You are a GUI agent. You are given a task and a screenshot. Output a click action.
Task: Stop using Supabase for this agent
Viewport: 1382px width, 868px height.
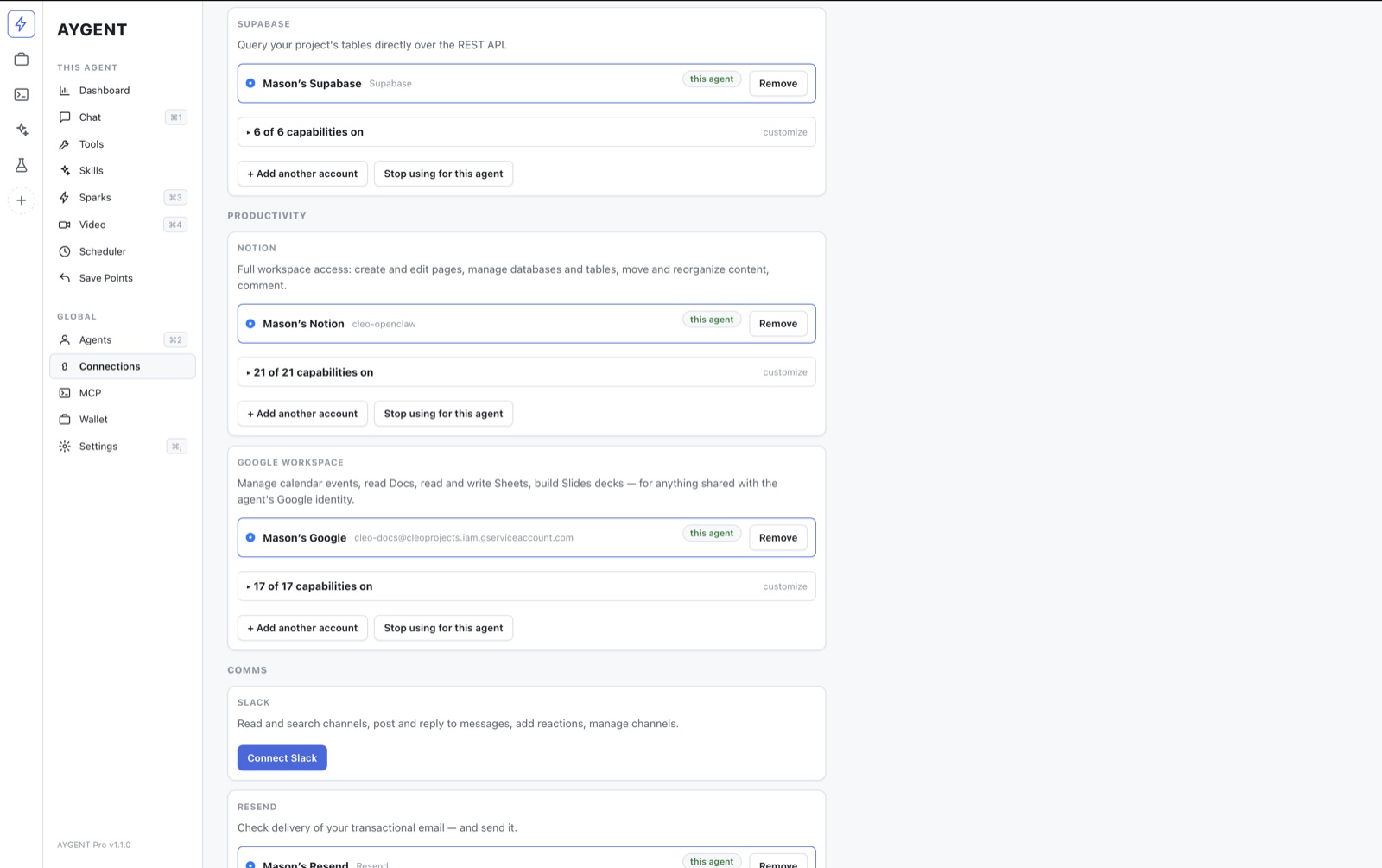pyautogui.click(x=443, y=174)
